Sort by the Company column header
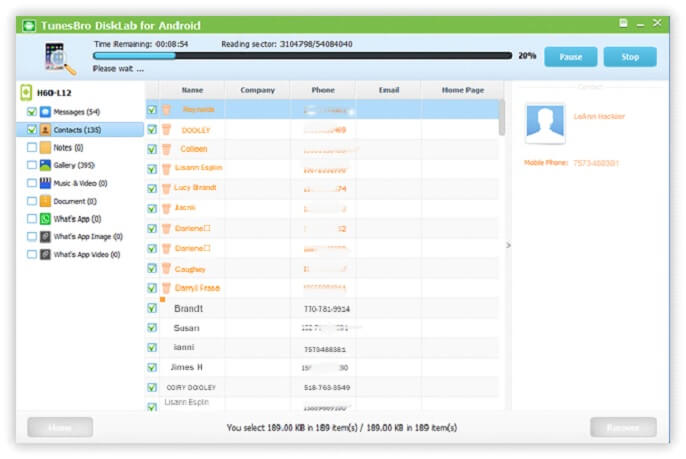The image size is (686, 459). click(x=258, y=90)
